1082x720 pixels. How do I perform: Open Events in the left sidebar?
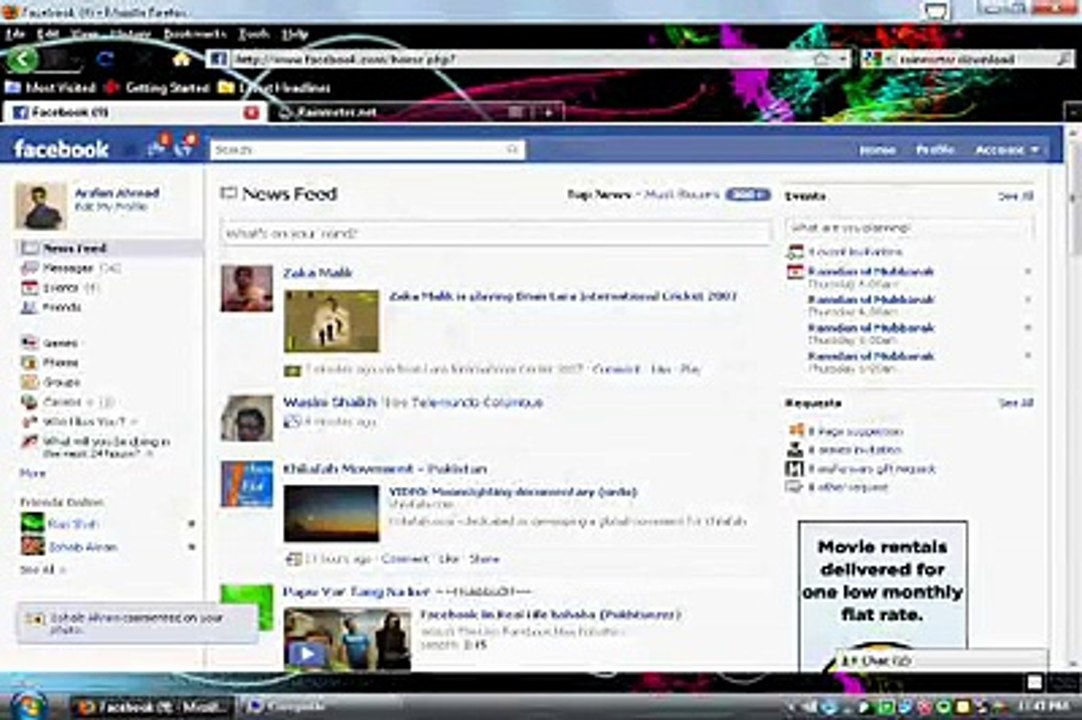click(61, 288)
